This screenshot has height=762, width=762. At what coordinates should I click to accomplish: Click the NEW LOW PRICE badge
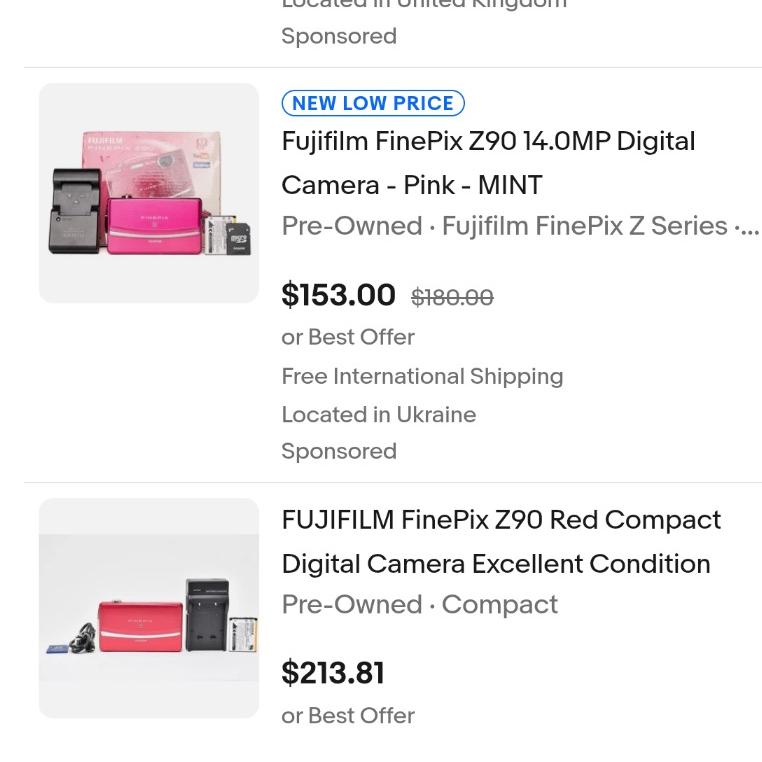coord(373,103)
